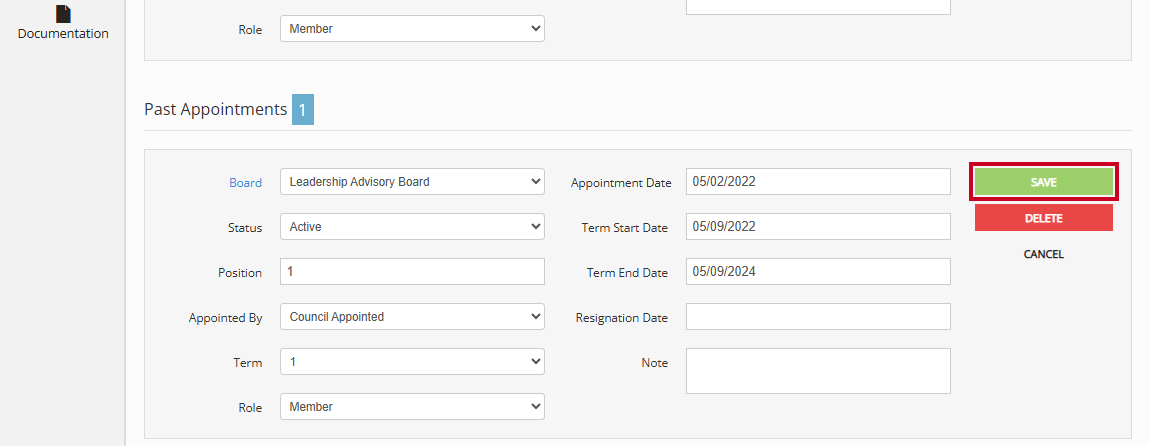Click the Term Start Date field

point(818,227)
